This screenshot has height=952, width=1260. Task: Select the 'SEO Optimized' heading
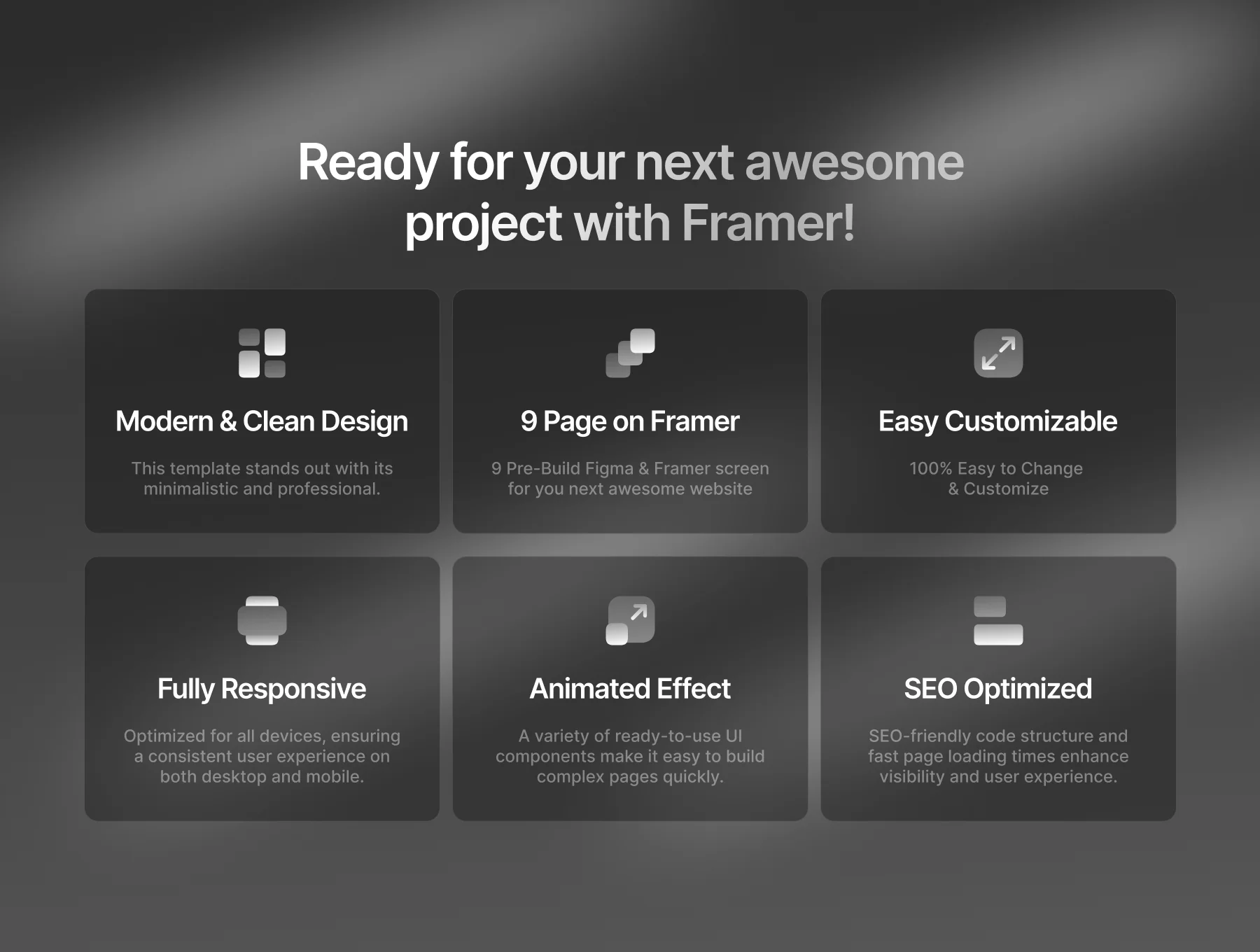coord(998,689)
